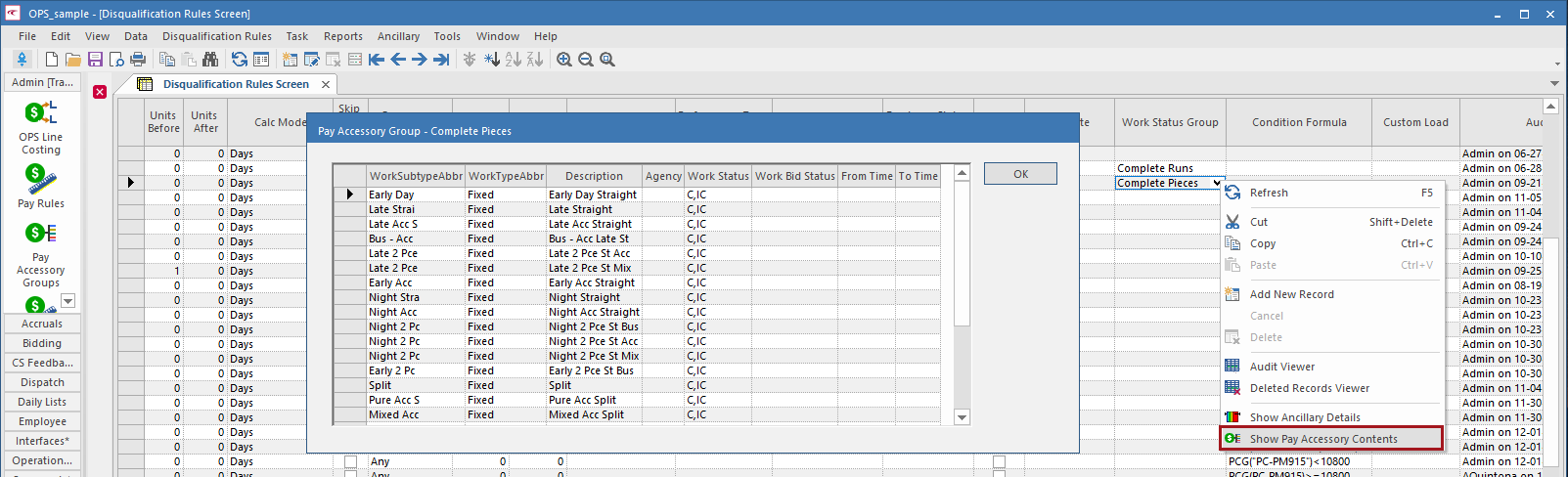
Task: Click the Zoom Fit magnifier icon
Action: [607, 60]
